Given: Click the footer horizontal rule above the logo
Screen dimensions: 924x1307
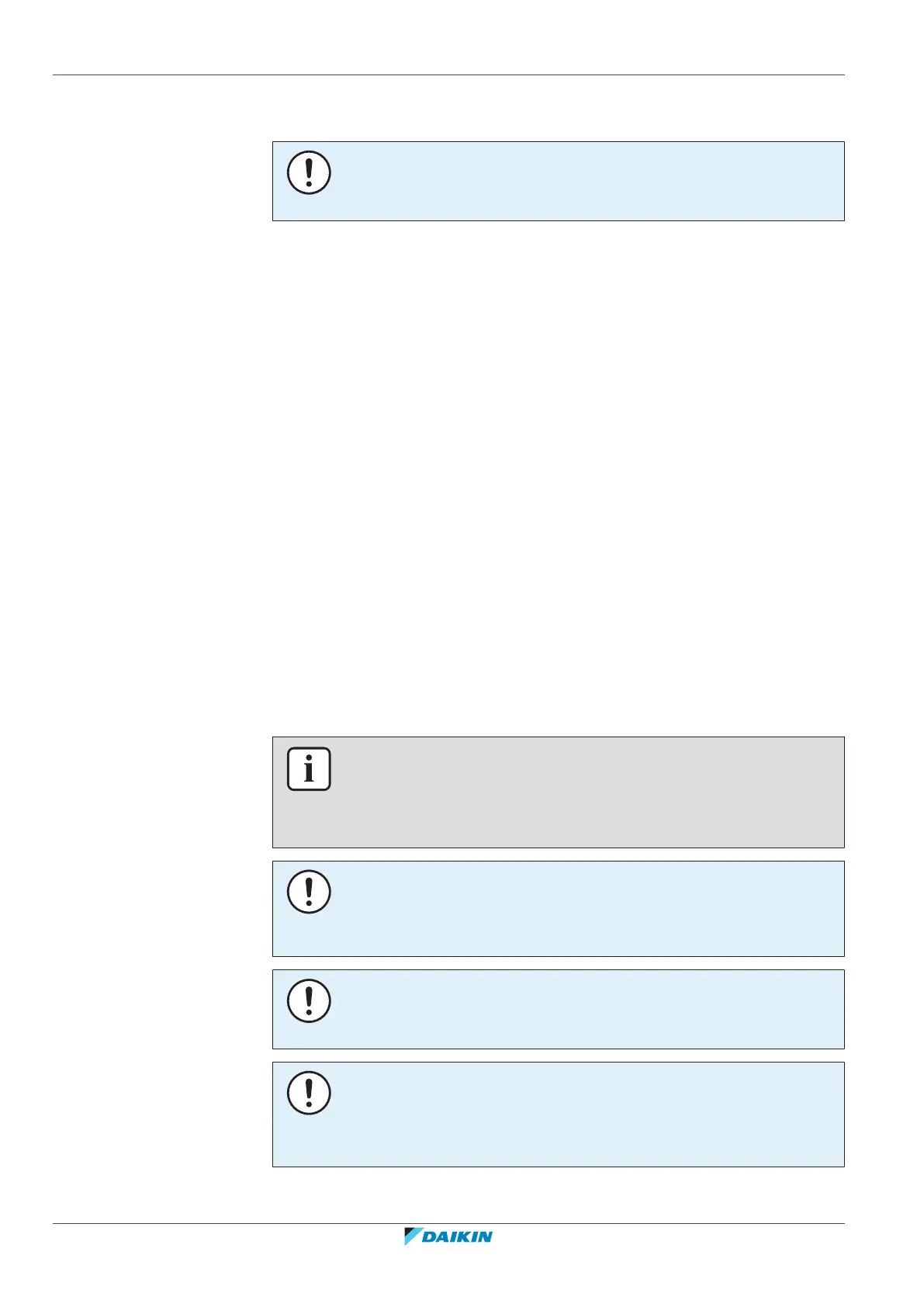Looking at the screenshot, I should (x=448, y=1224).
